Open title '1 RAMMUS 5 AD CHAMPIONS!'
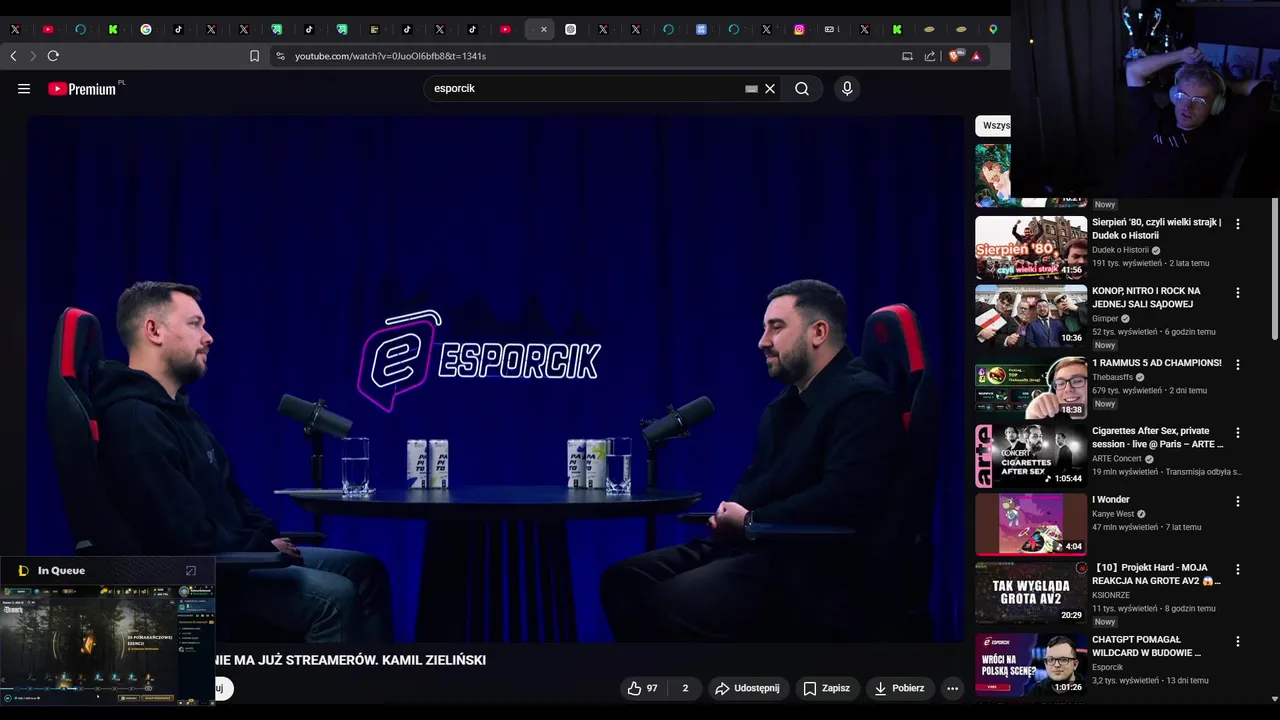Screen dimensions: 1280x720 [1157, 363]
